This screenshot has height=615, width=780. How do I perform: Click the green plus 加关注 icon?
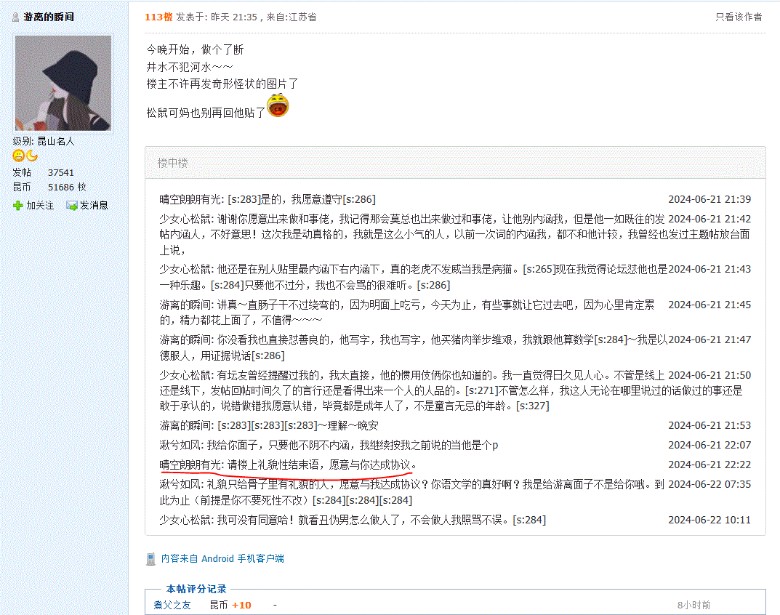[18, 205]
